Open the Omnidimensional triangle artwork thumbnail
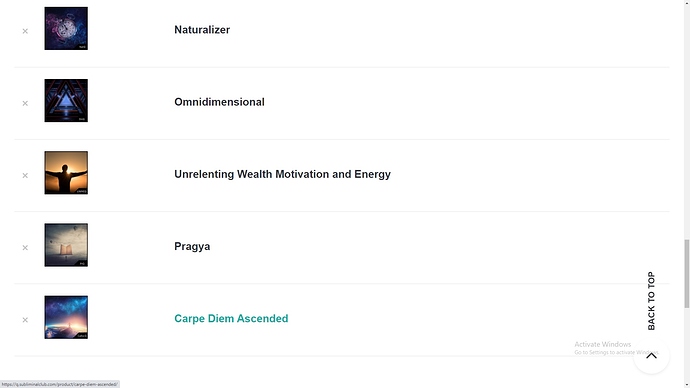This screenshot has height=388, width=690. coord(66,101)
